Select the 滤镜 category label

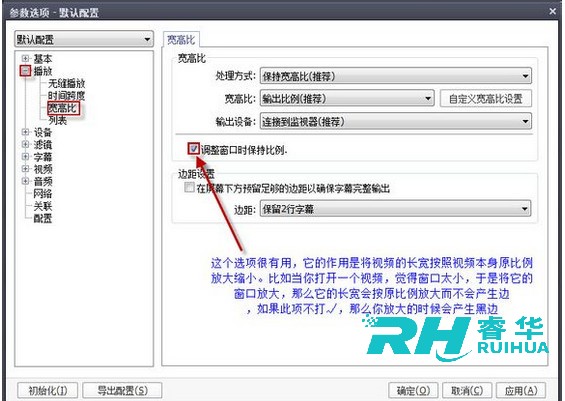click(43, 144)
